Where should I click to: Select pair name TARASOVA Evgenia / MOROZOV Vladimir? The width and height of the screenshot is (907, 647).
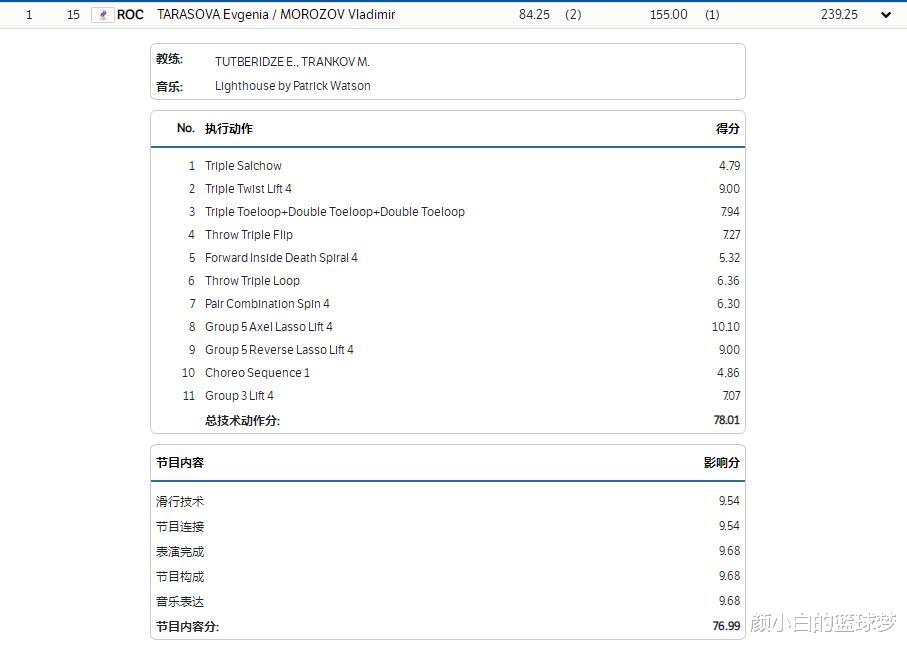[x=276, y=14]
